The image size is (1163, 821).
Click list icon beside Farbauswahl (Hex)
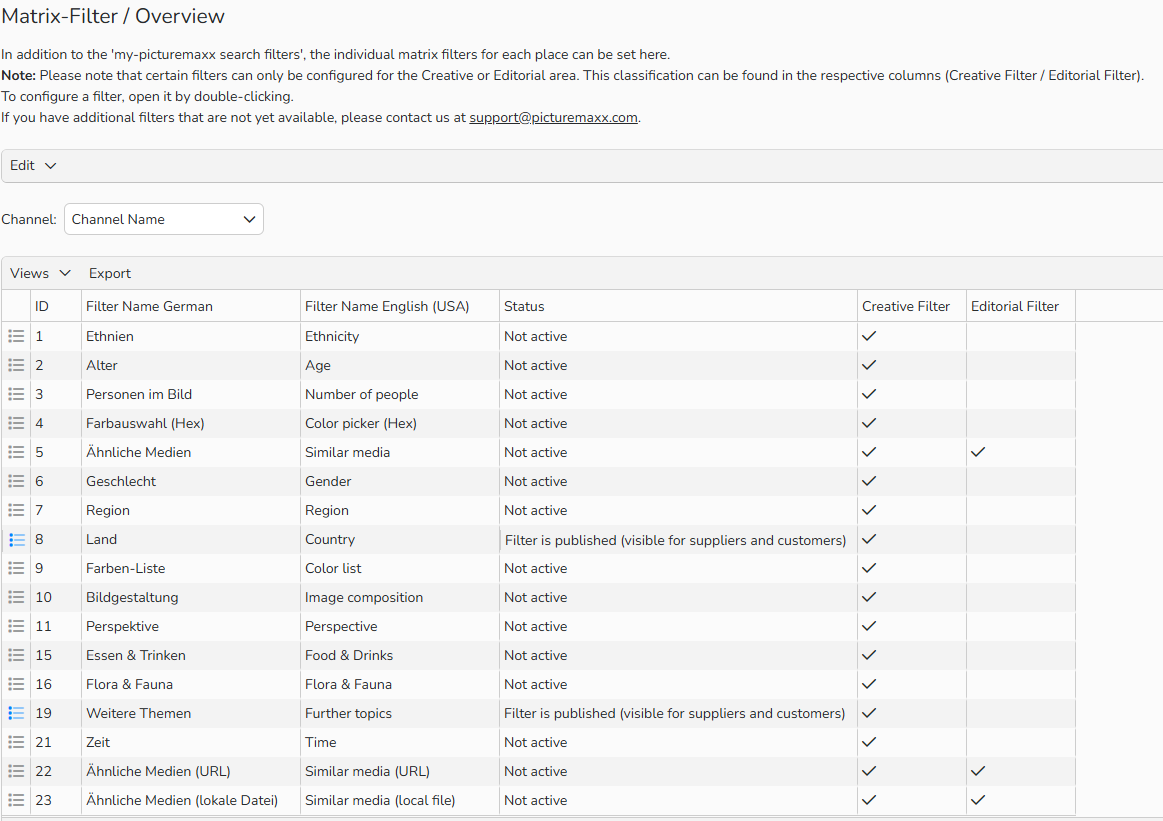pyautogui.click(x=16, y=423)
